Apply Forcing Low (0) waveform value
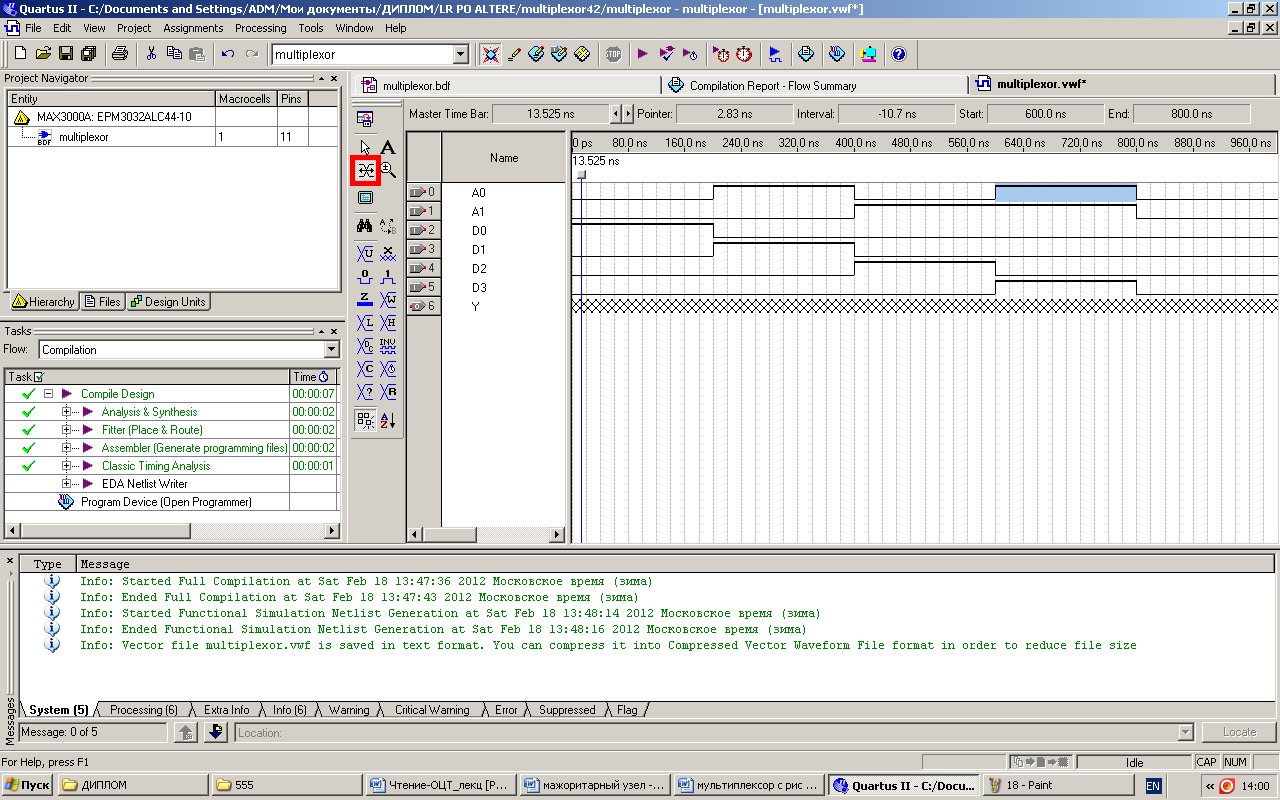 [x=365, y=276]
